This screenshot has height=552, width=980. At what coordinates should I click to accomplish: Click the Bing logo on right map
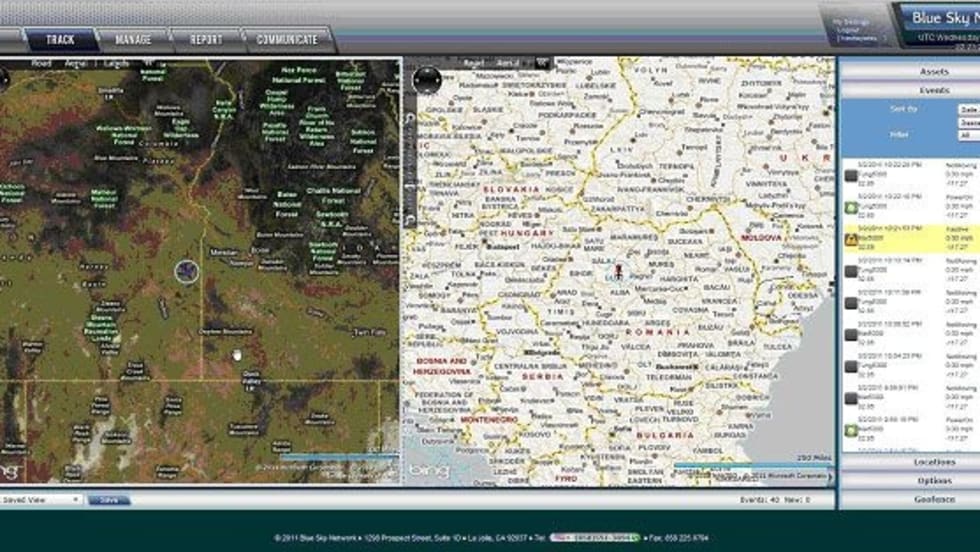pyautogui.click(x=429, y=470)
